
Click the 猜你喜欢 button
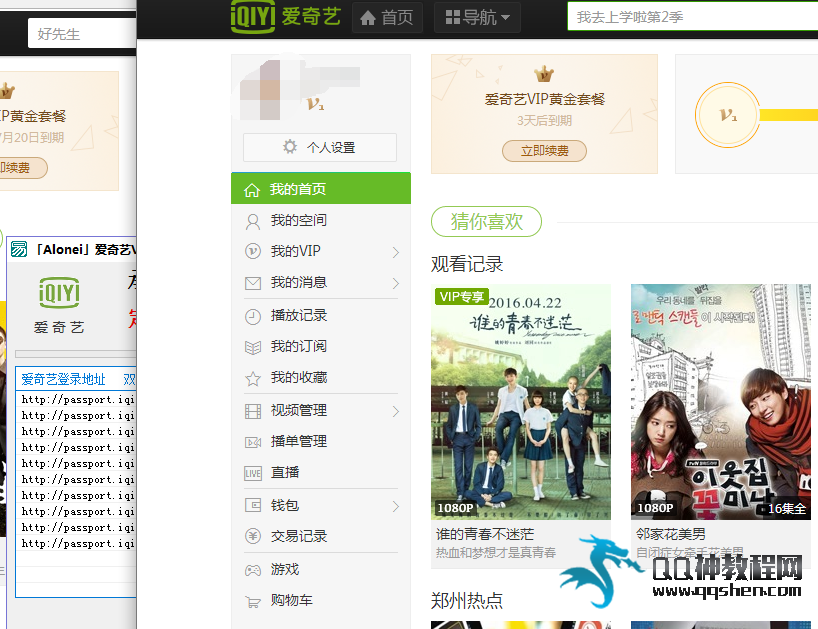coord(486,222)
